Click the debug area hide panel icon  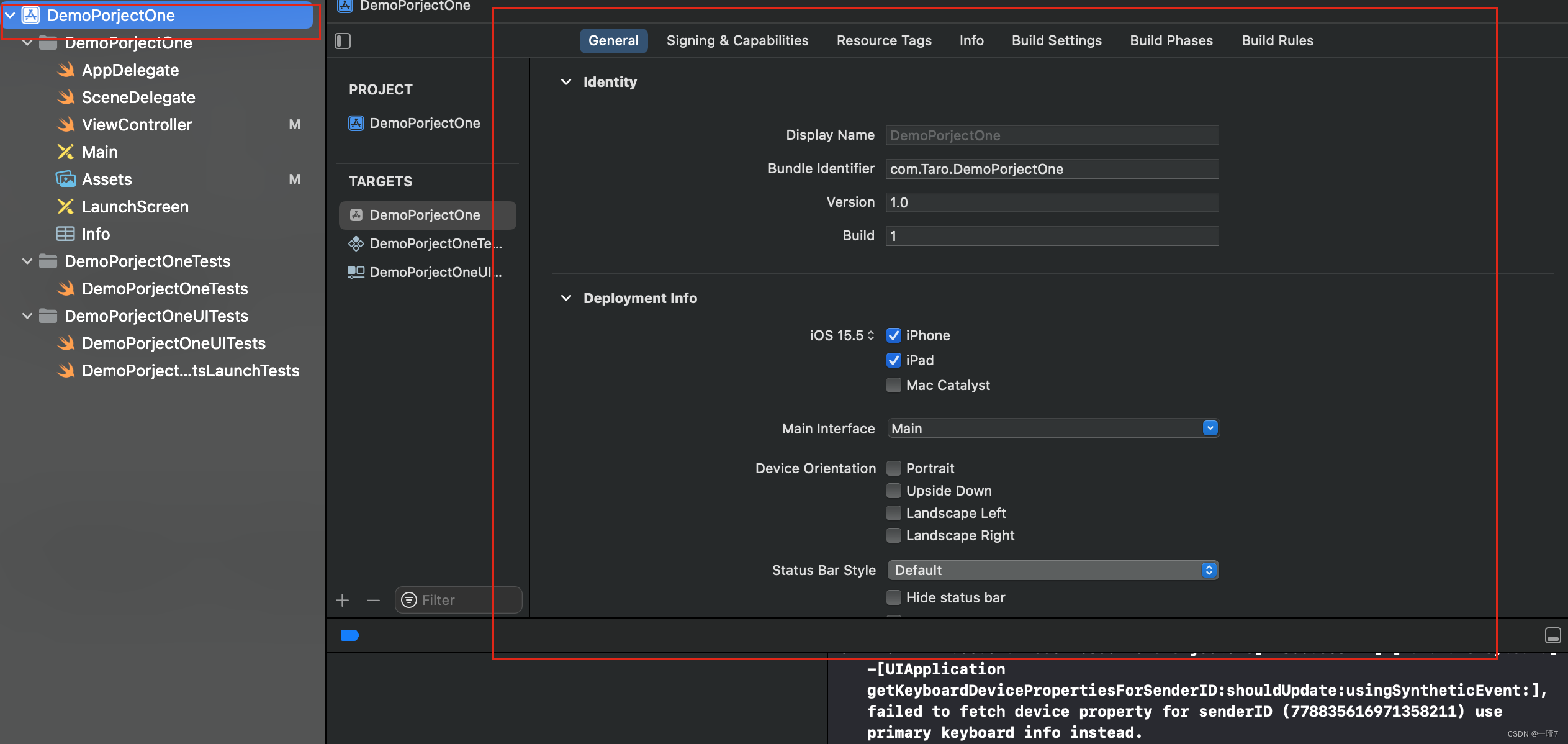pos(1552,635)
